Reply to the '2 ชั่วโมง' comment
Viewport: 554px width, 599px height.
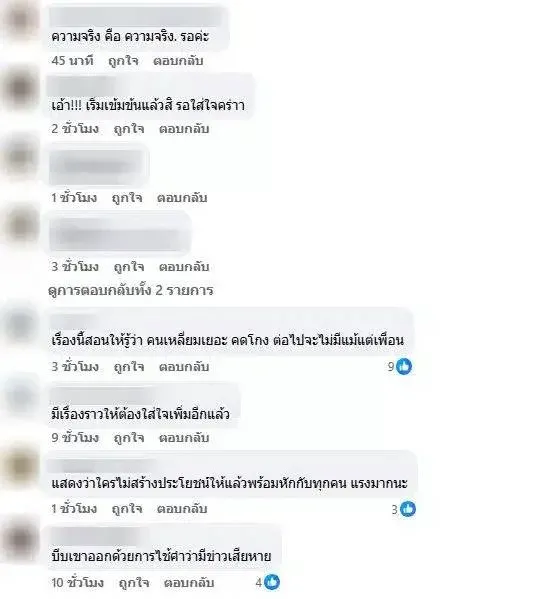184,129
